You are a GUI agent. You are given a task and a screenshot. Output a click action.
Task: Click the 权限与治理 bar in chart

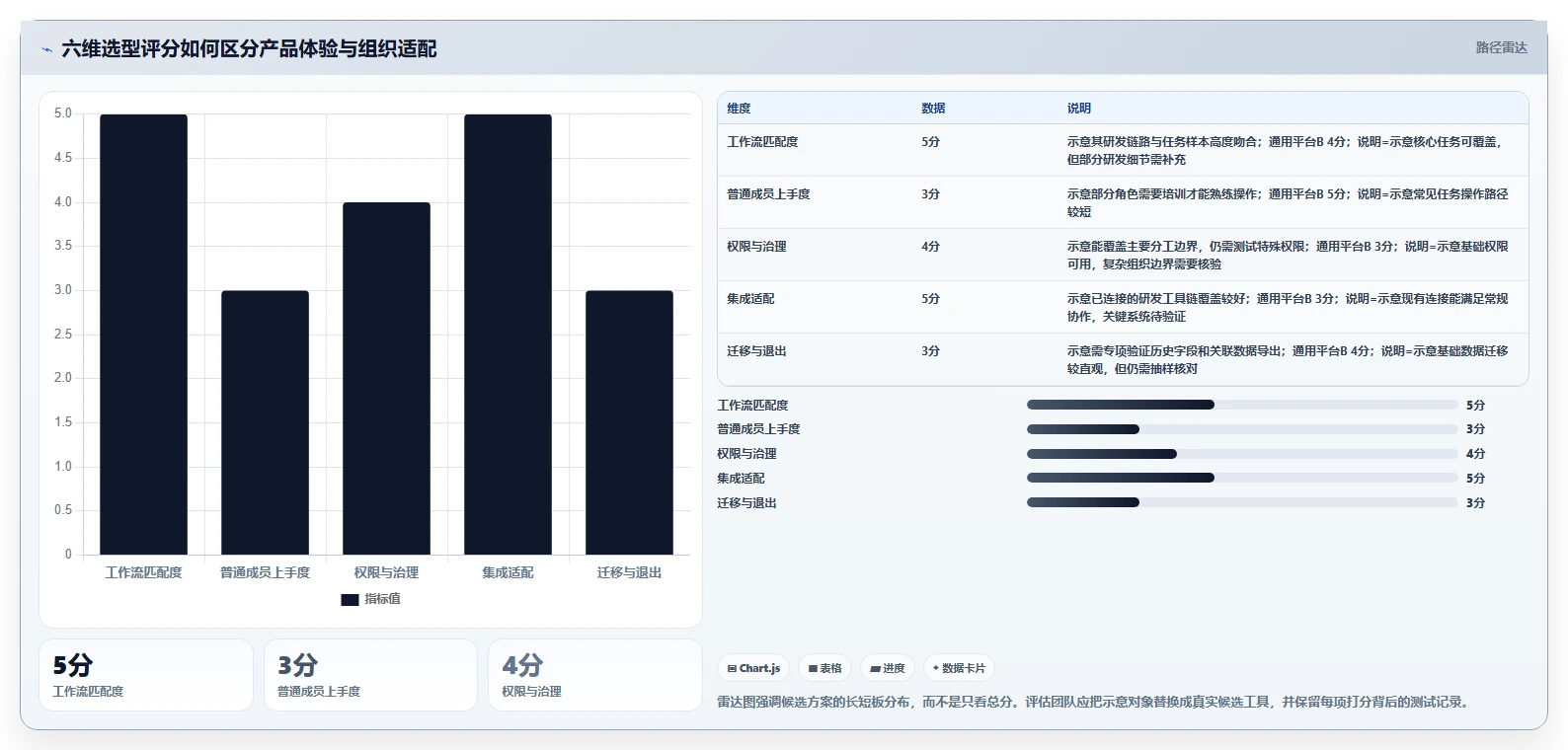(386, 378)
